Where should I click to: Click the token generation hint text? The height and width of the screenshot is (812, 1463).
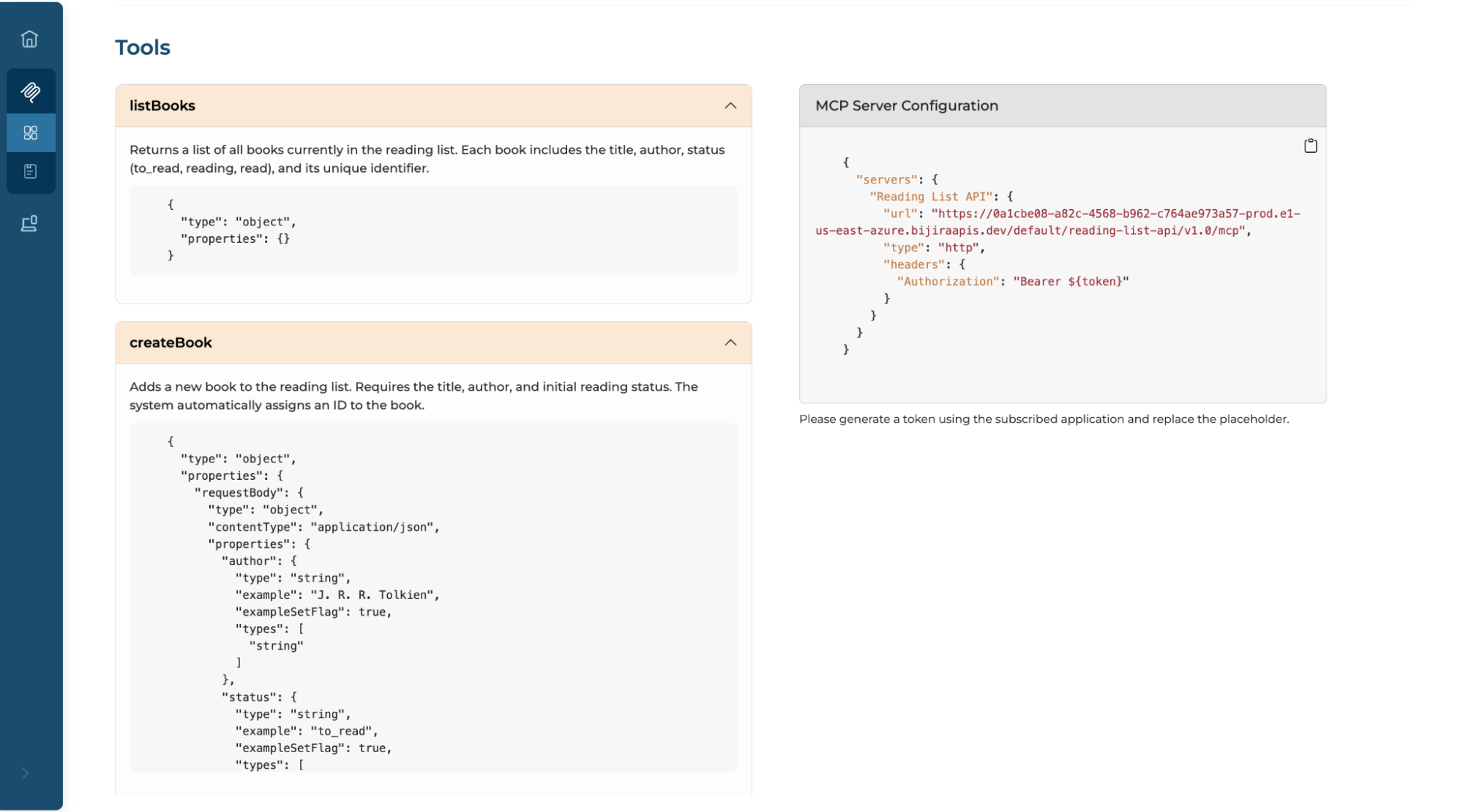[x=1044, y=419]
